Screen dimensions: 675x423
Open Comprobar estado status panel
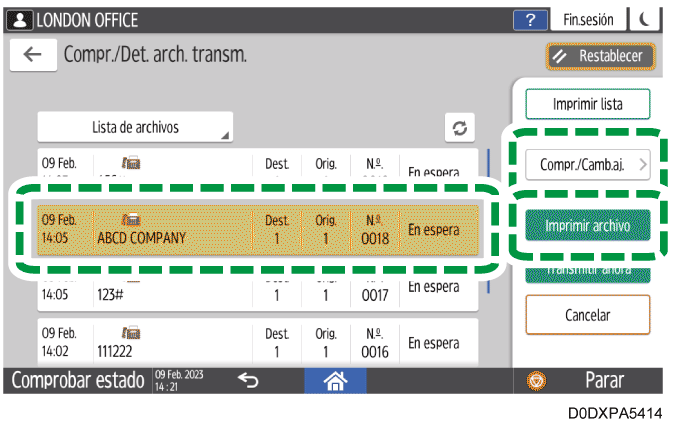click(x=78, y=381)
